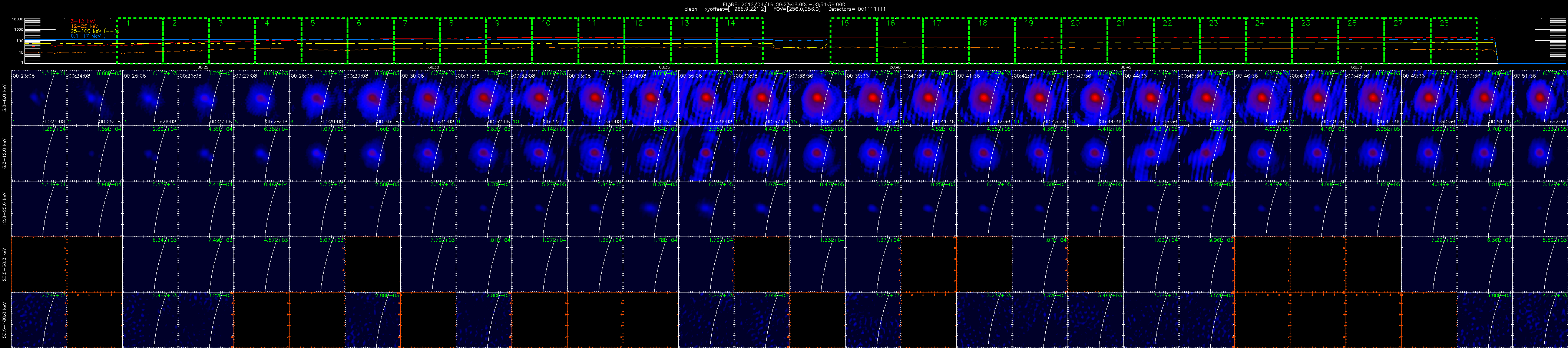Select time interval 15 on the lightcurve

click(853, 40)
